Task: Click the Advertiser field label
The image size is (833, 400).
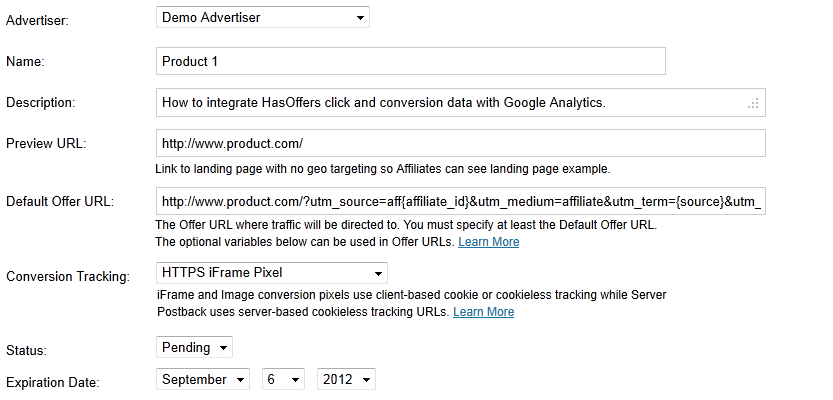Action: [x=37, y=18]
